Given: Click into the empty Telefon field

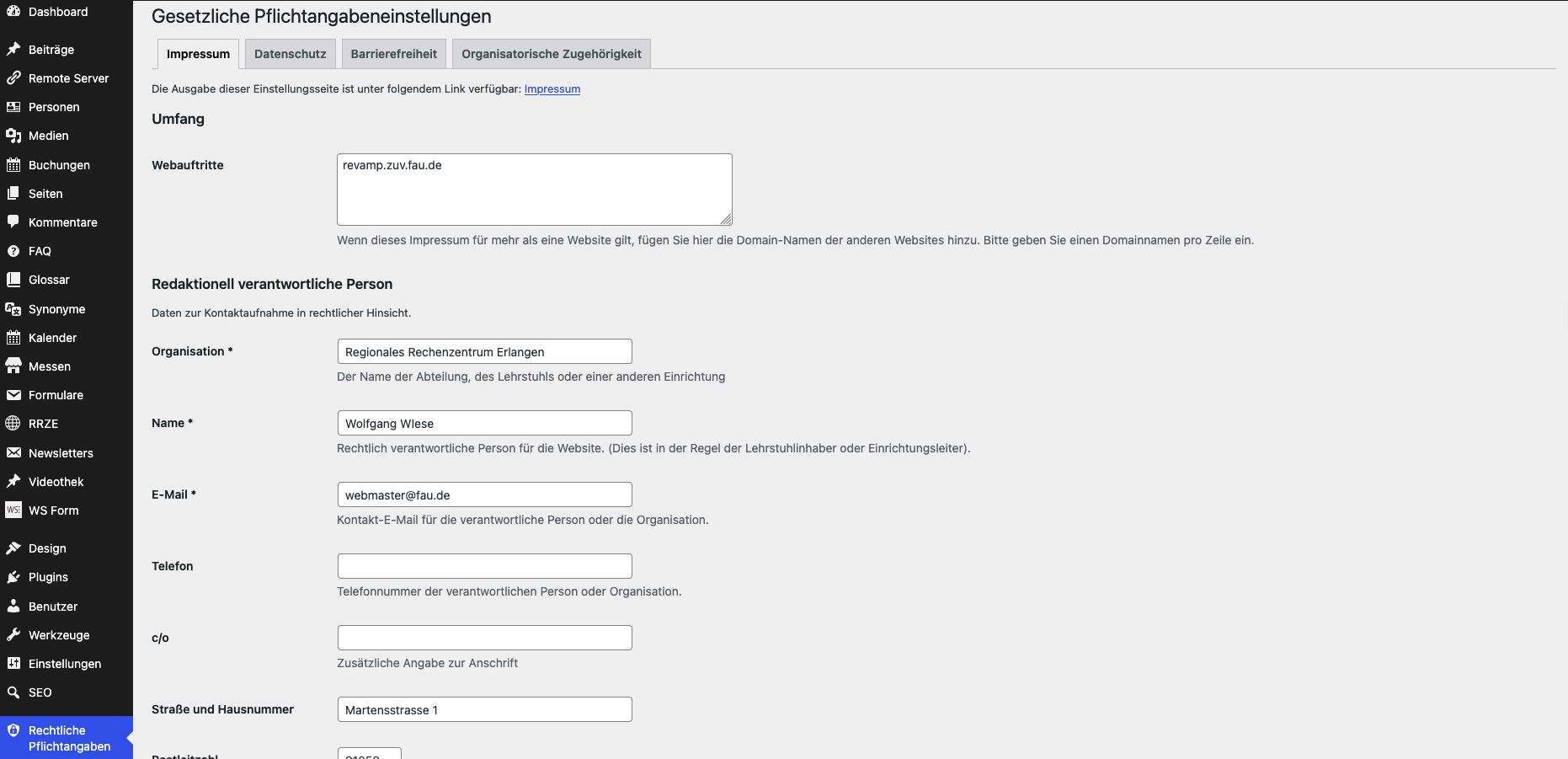Looking at the screenshot, I should [x=484, y=566].
